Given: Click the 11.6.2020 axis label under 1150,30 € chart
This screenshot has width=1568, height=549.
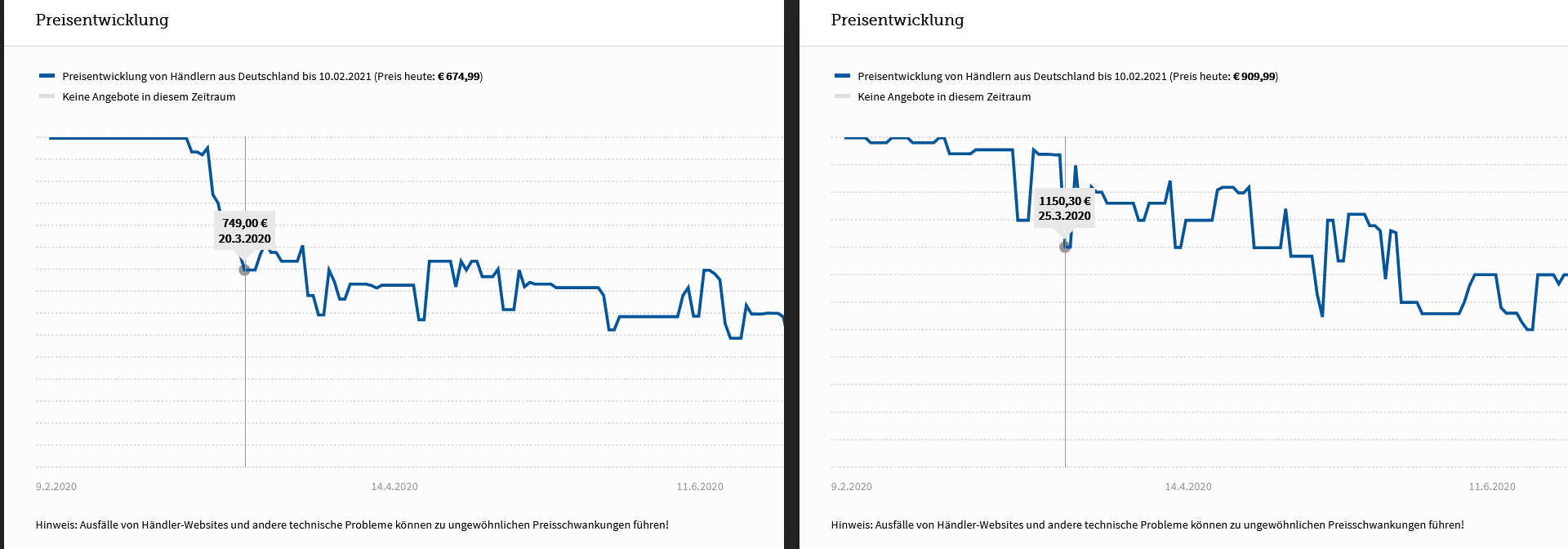Looking at the screenshot, I should pos(1492,487).
